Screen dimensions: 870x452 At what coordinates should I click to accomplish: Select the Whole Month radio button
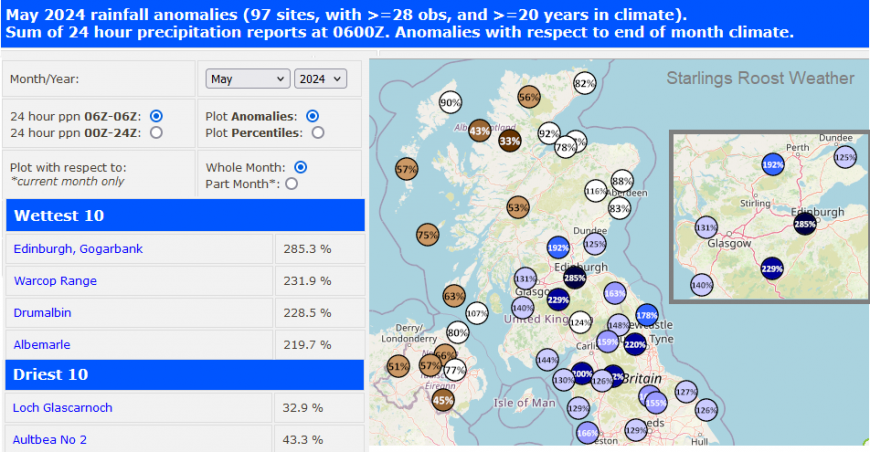301,167
